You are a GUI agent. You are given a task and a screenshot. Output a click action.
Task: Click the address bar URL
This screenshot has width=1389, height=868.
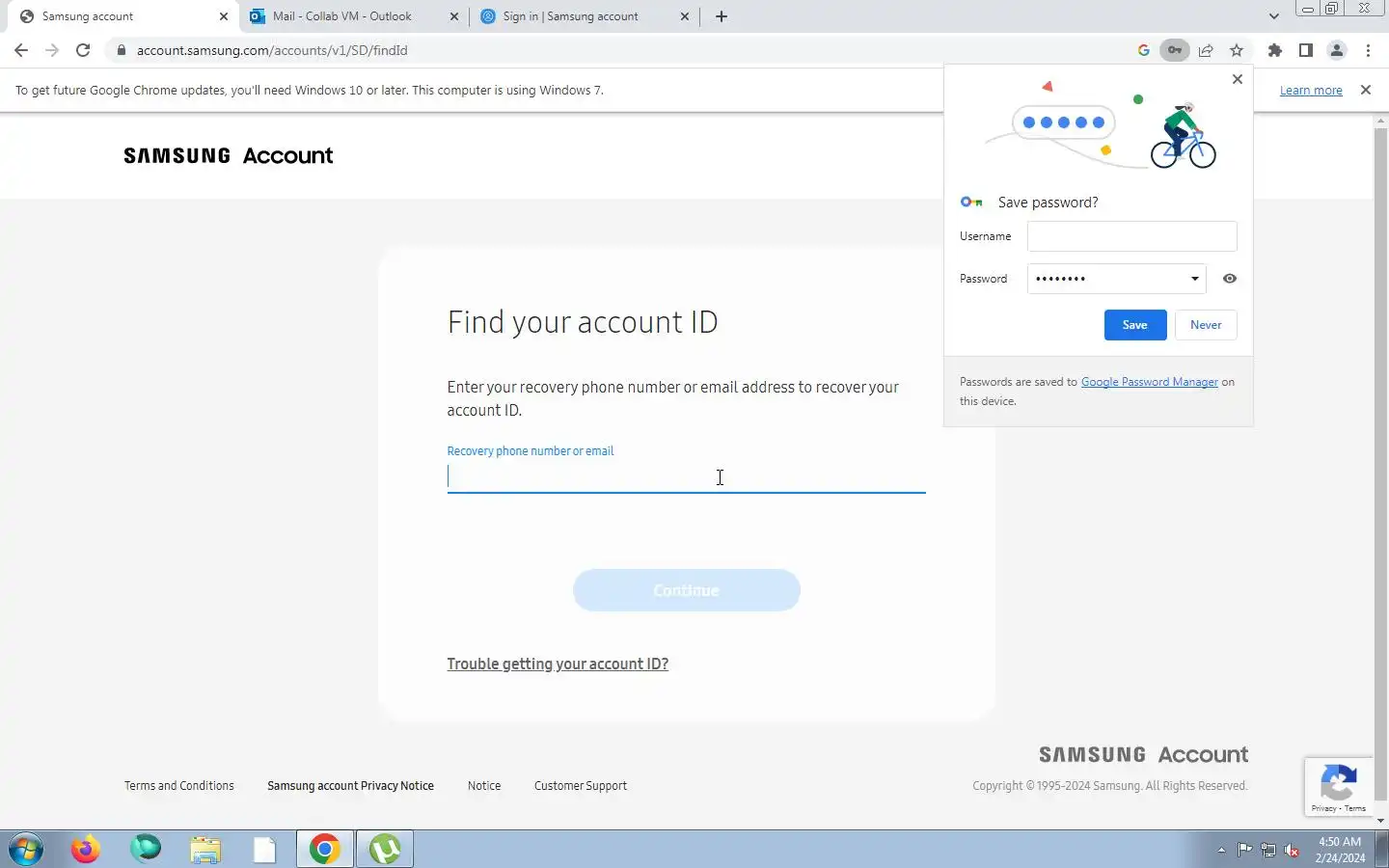(x=272, y=50)
